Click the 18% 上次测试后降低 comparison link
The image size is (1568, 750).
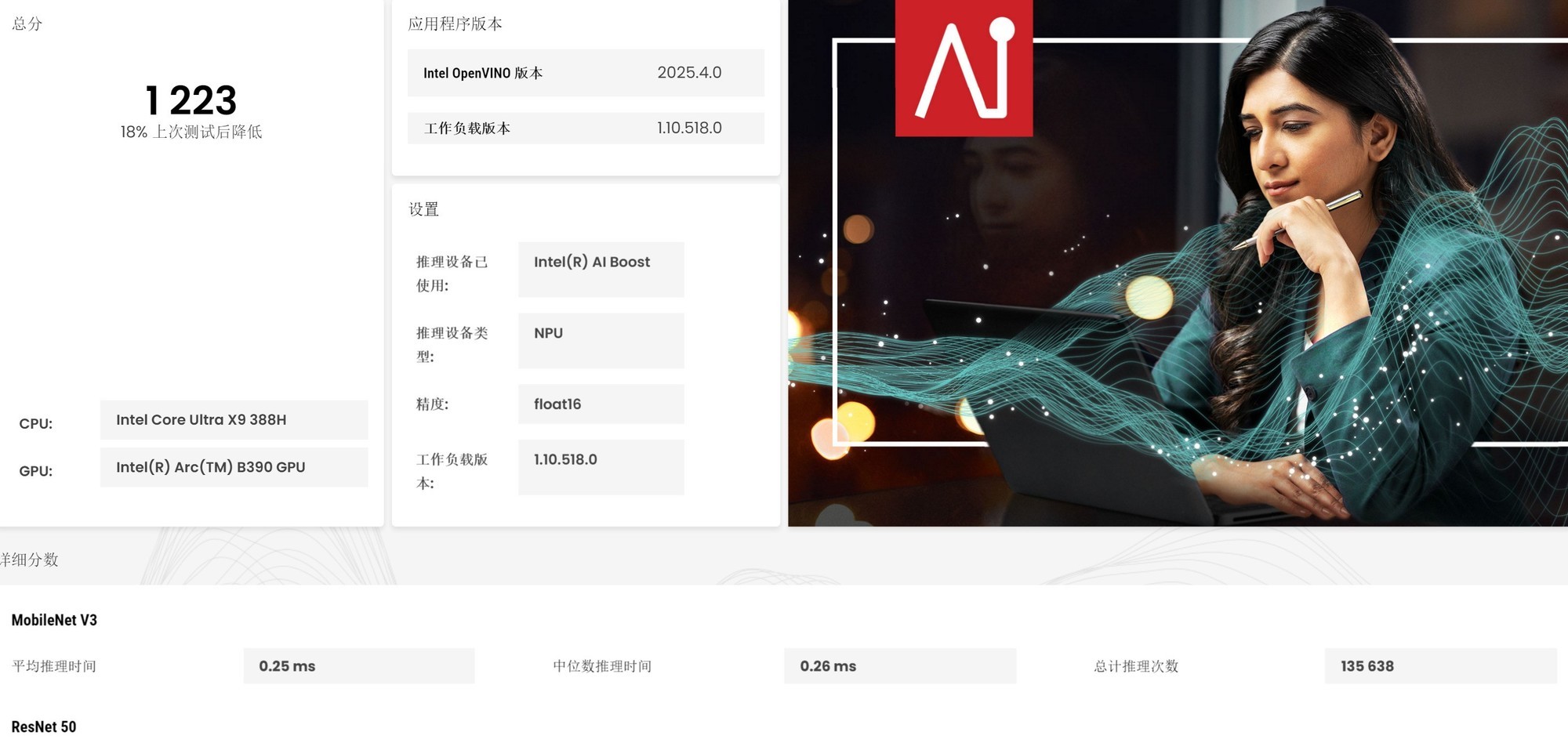[191, 132]
